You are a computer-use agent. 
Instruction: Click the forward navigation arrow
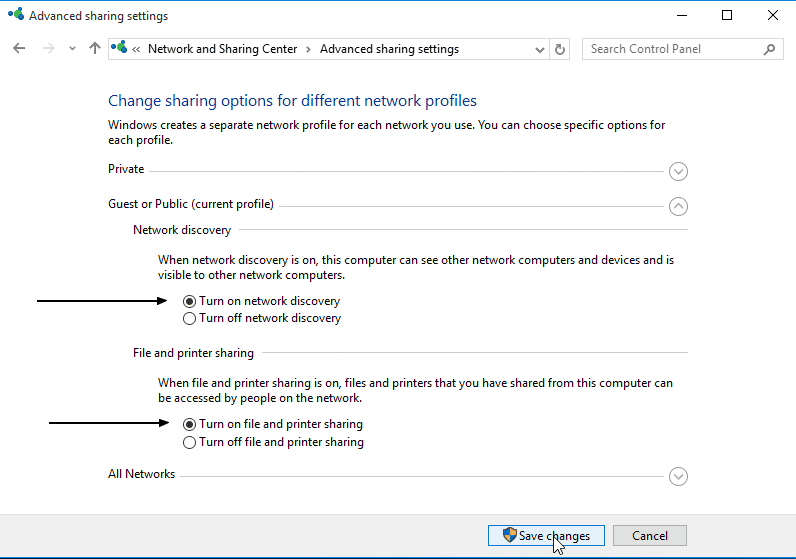(49, 49)
